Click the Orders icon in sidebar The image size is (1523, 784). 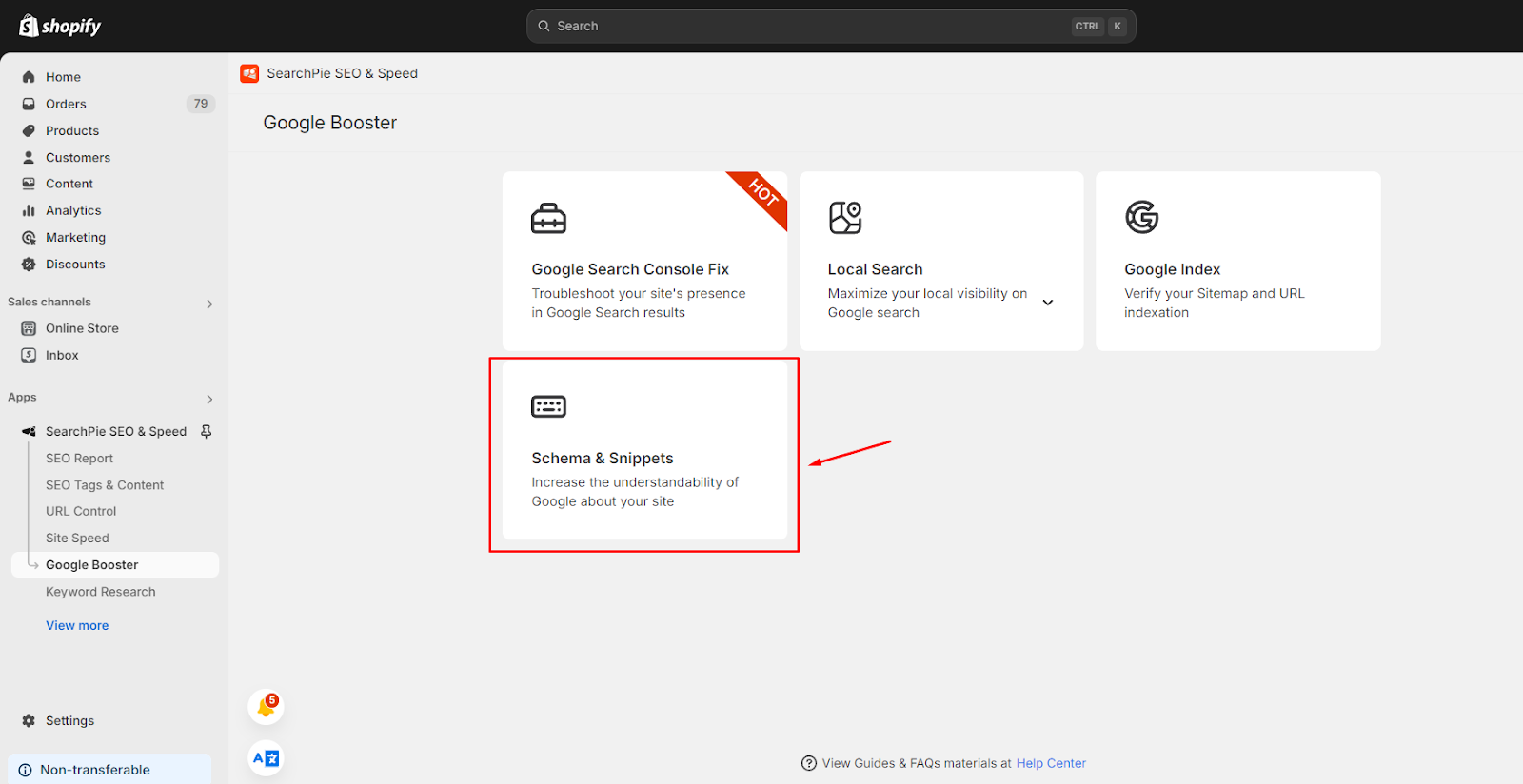coord(29,104)
